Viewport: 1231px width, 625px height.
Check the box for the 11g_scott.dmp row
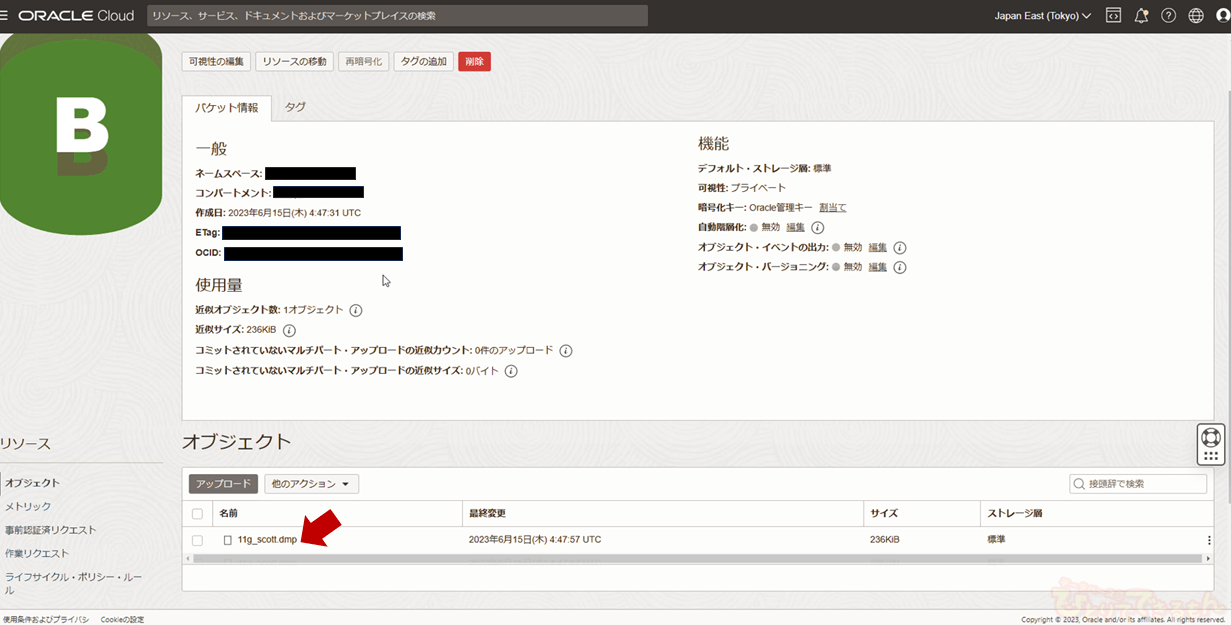click(197, 540)
